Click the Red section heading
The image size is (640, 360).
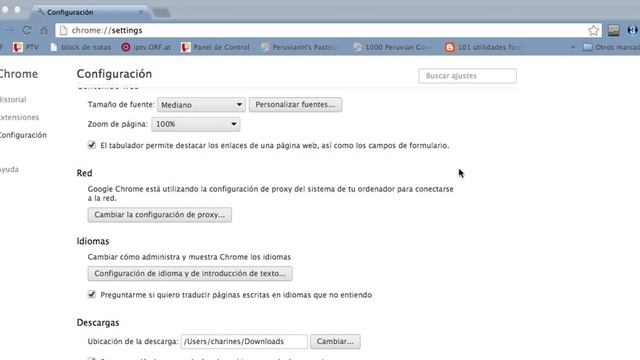[84, 173]
